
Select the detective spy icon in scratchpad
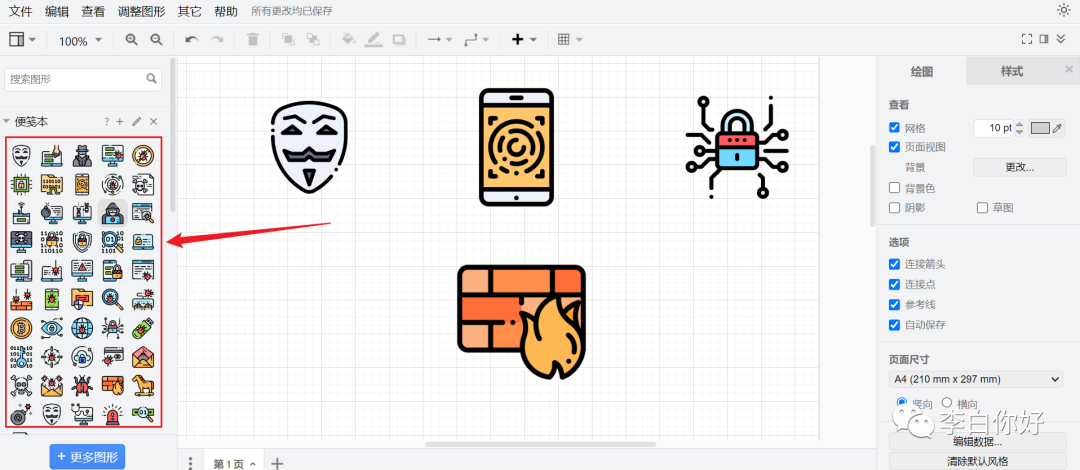(x=82, y=155)
